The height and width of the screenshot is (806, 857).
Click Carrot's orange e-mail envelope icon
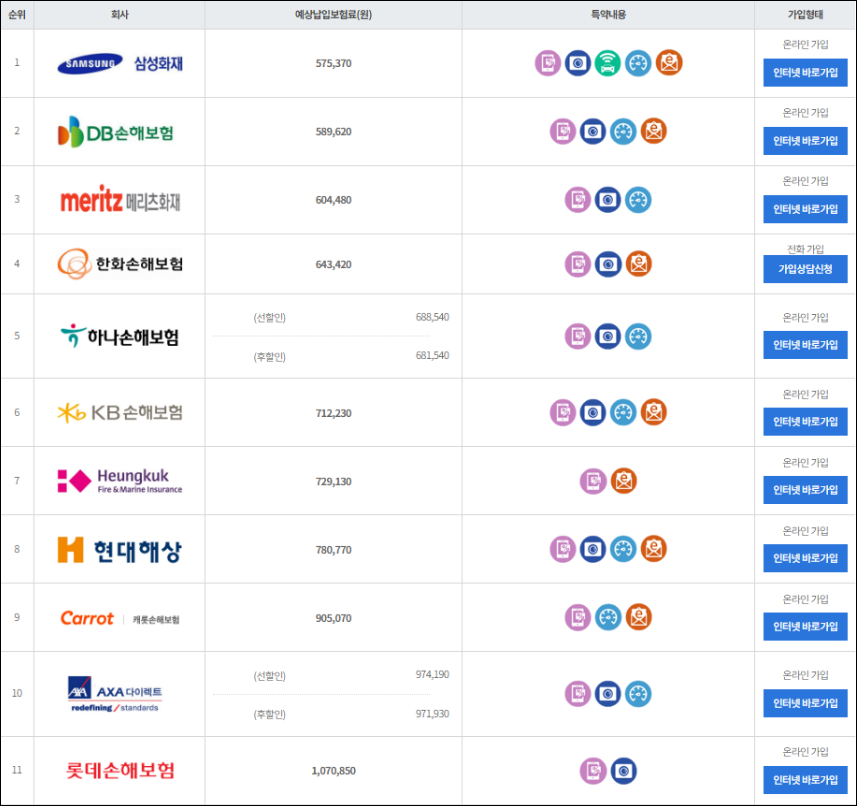638,617
